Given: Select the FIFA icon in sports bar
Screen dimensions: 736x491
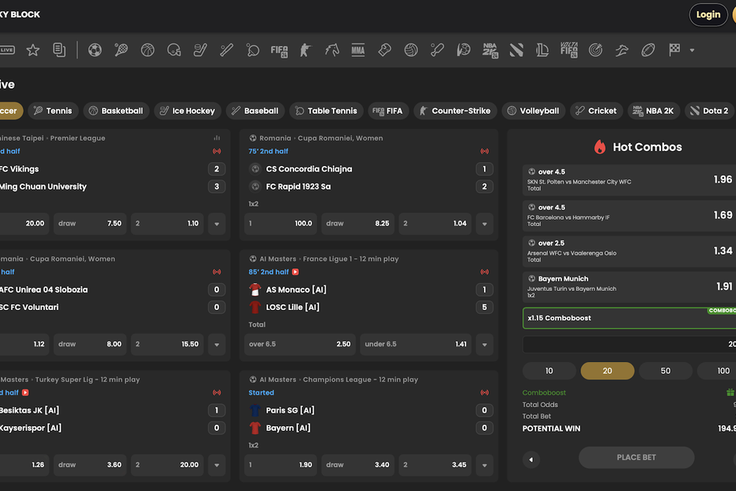Looking at the screenshot, I should (279, 50).
